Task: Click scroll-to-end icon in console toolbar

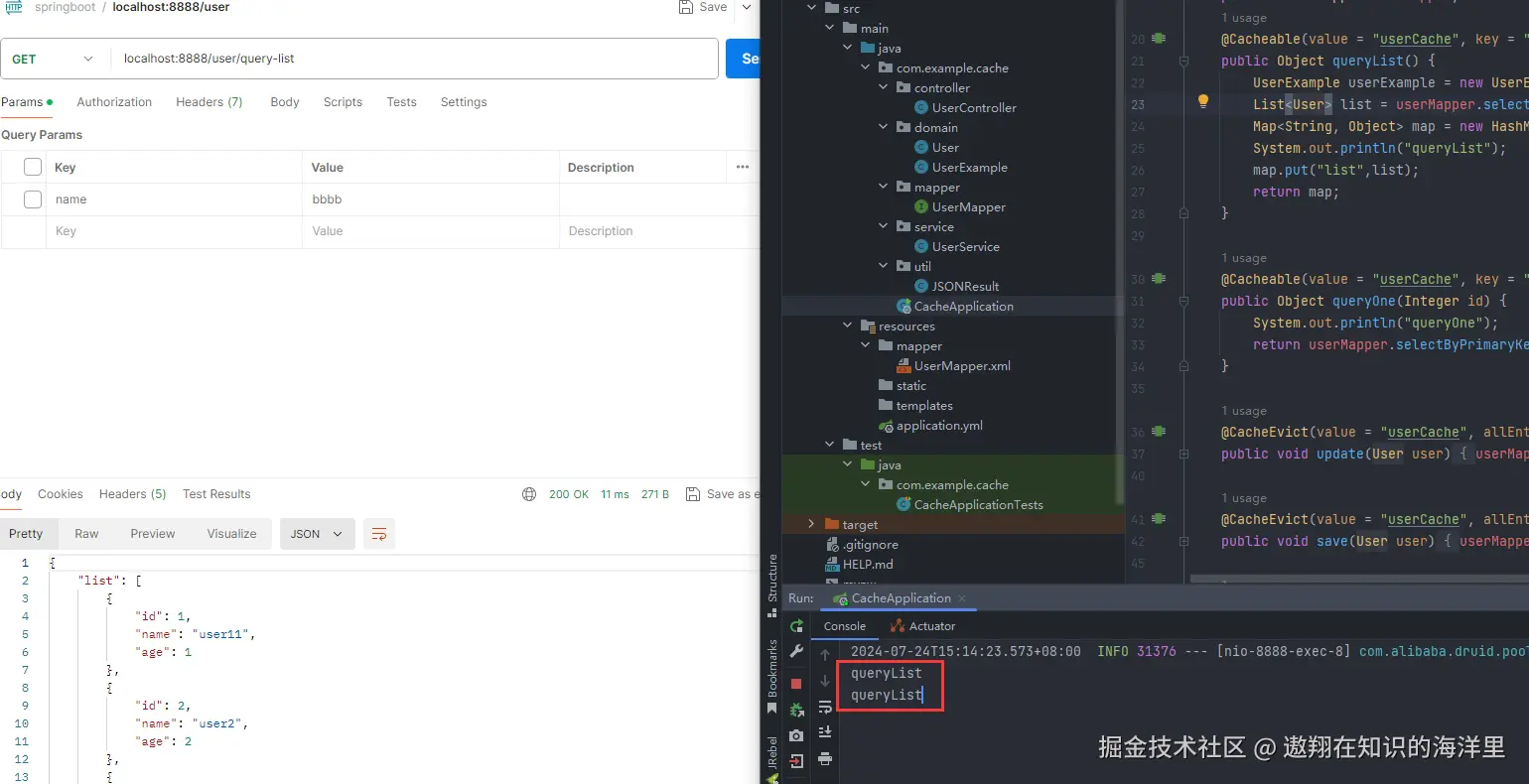Action: click(825, 732)
